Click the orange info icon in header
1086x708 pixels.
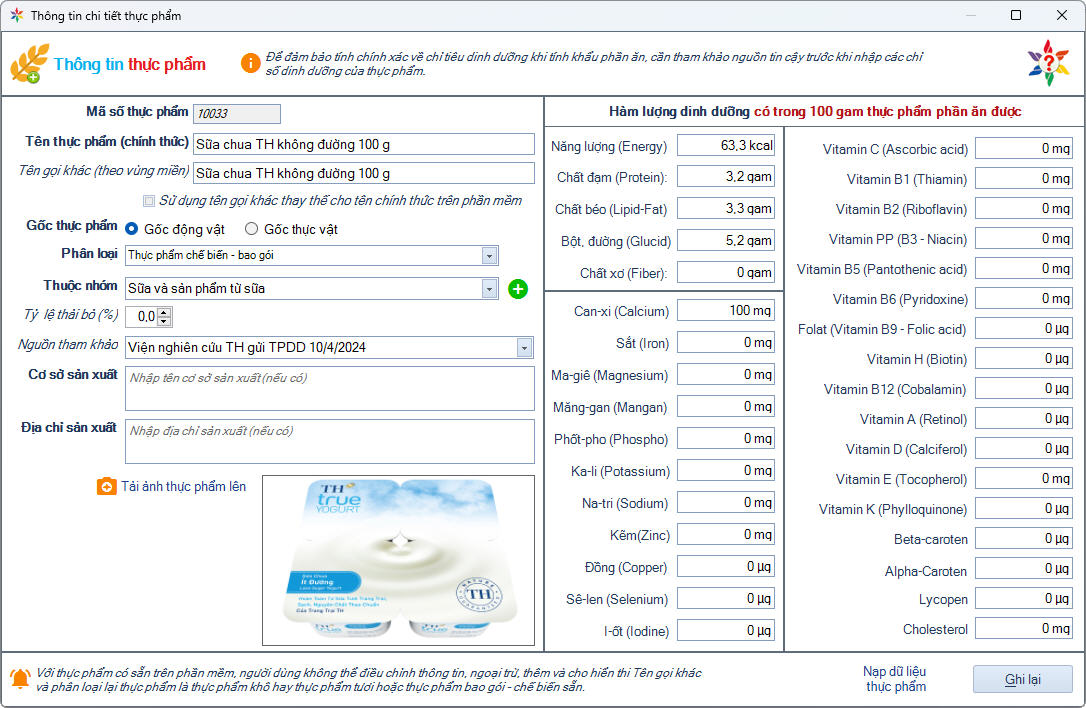point(250,63)
